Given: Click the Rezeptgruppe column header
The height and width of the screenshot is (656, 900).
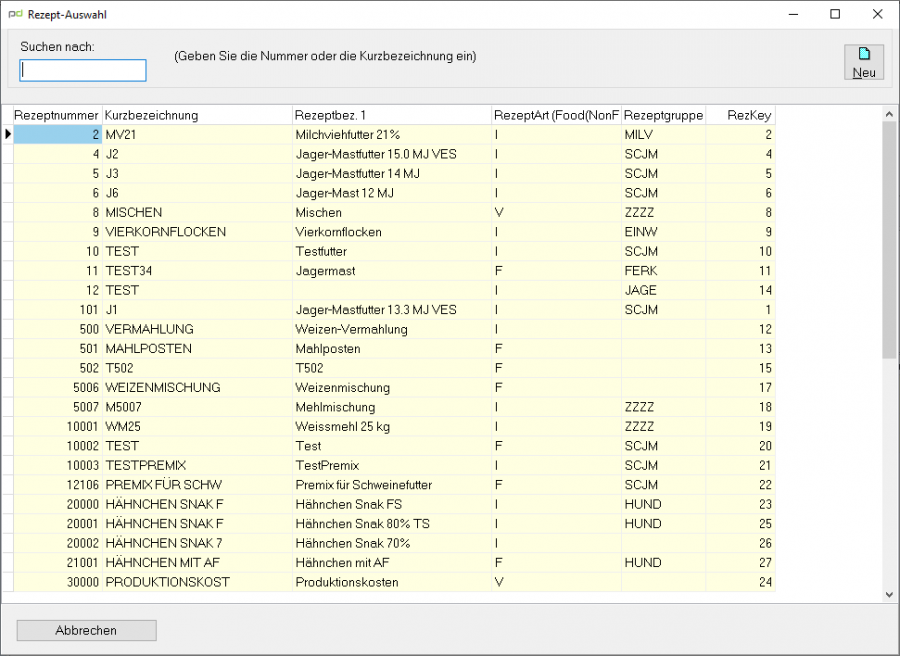Looking at the screenshot, I should 663,115.
